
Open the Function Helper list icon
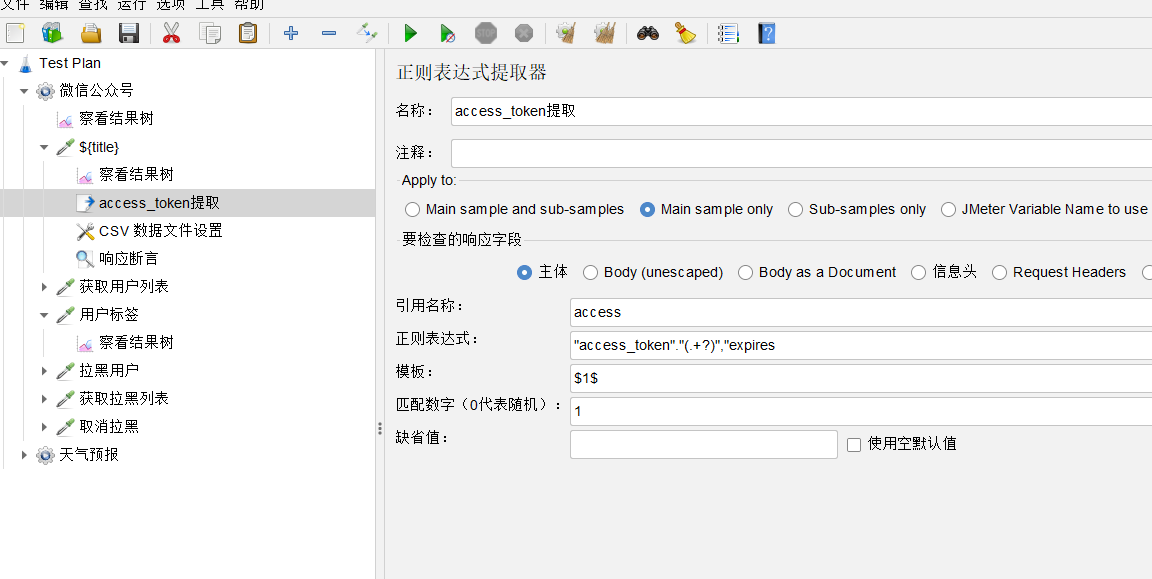tap(728, 33)
